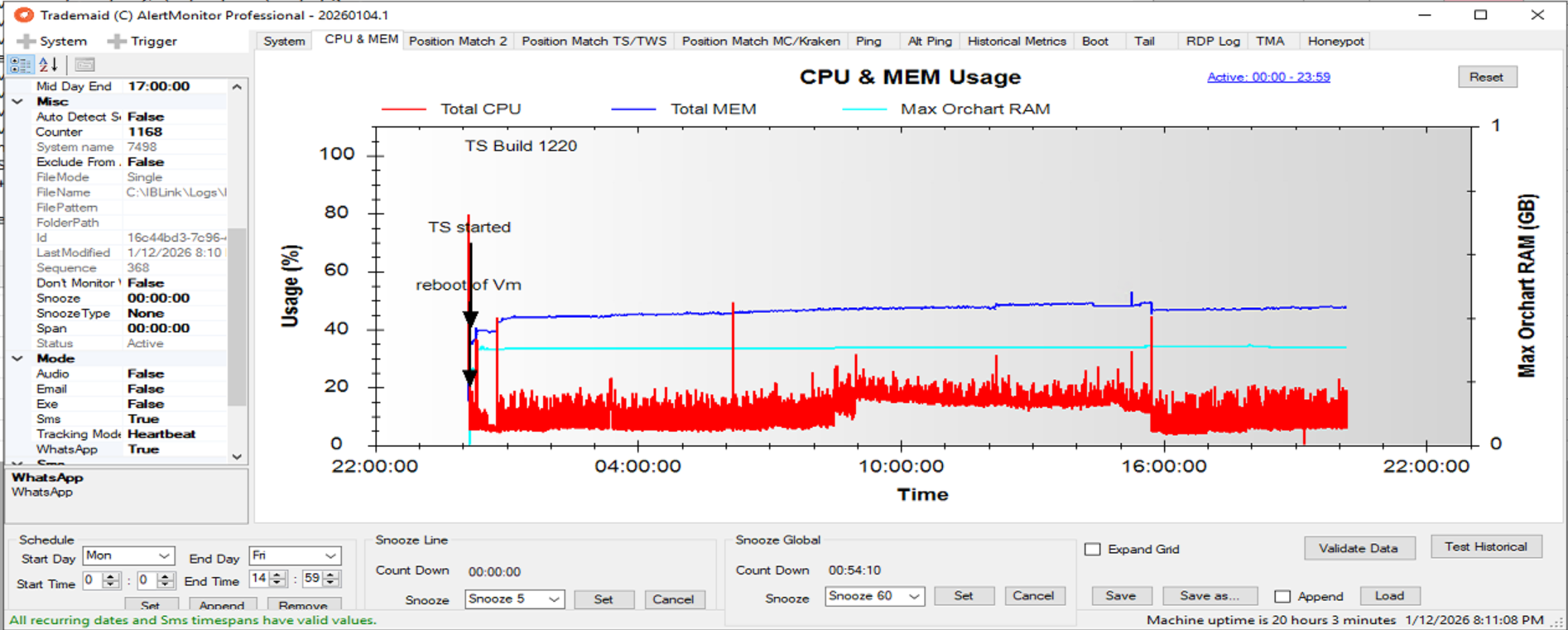The height and width of the screenshot is (630, 1568).
Task: Click the Active: 00:00 - 23:59 link
Action: 1268,77
